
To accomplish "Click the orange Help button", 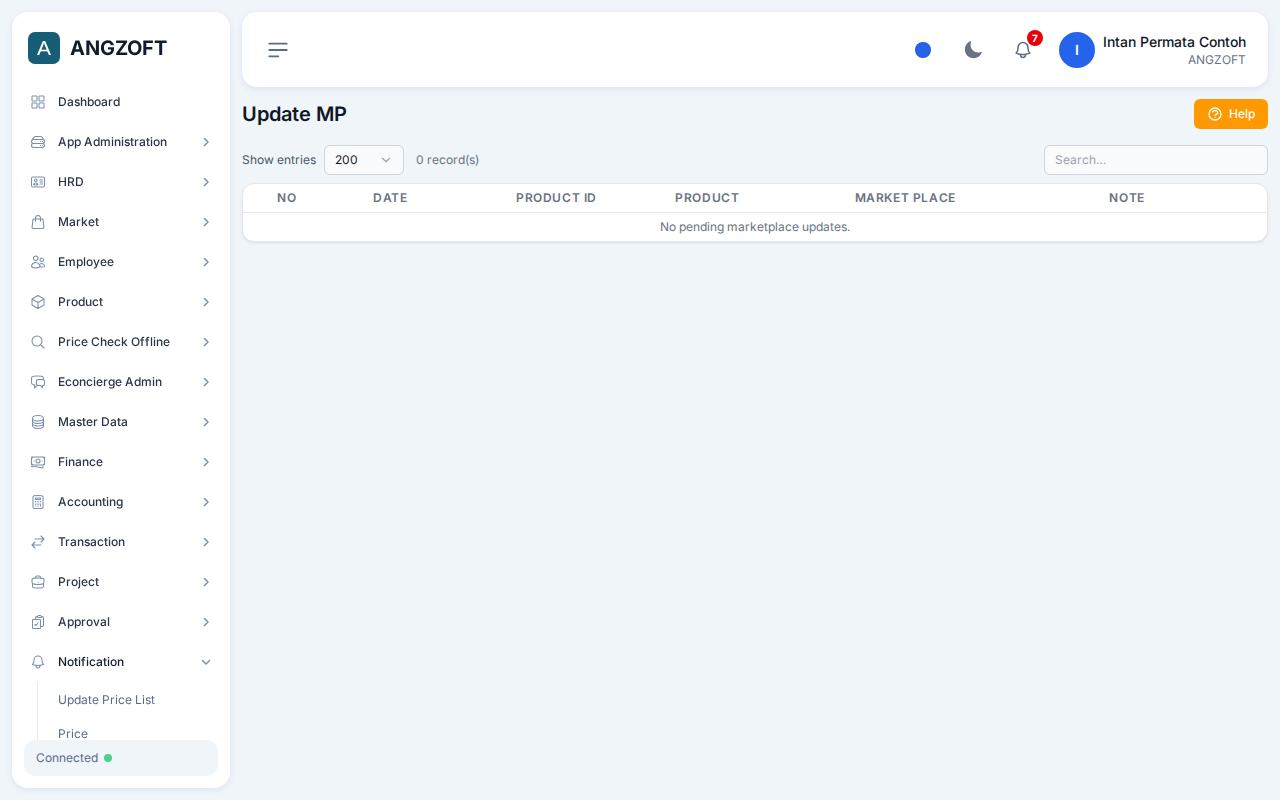I will point(1231,114).
